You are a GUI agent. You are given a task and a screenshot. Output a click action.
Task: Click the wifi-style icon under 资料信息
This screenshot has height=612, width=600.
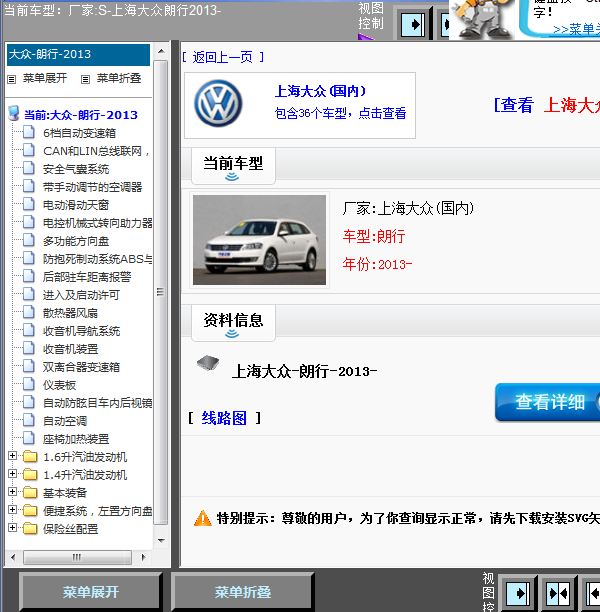(232, 333)
